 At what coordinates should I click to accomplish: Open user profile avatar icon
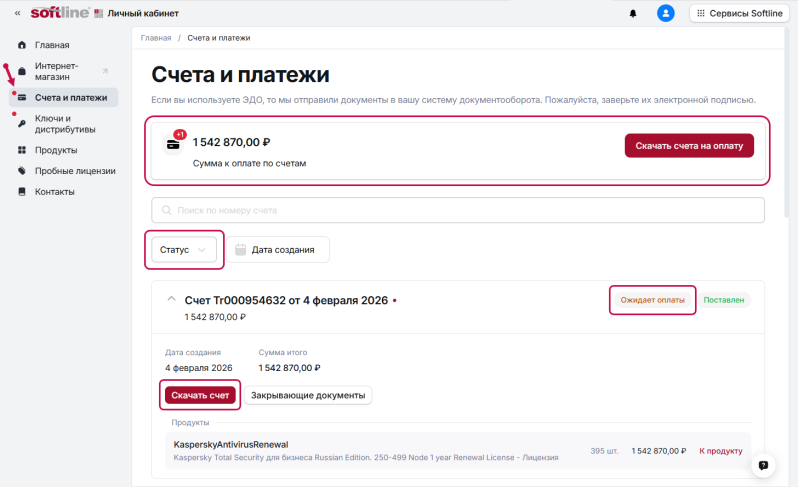666,13
